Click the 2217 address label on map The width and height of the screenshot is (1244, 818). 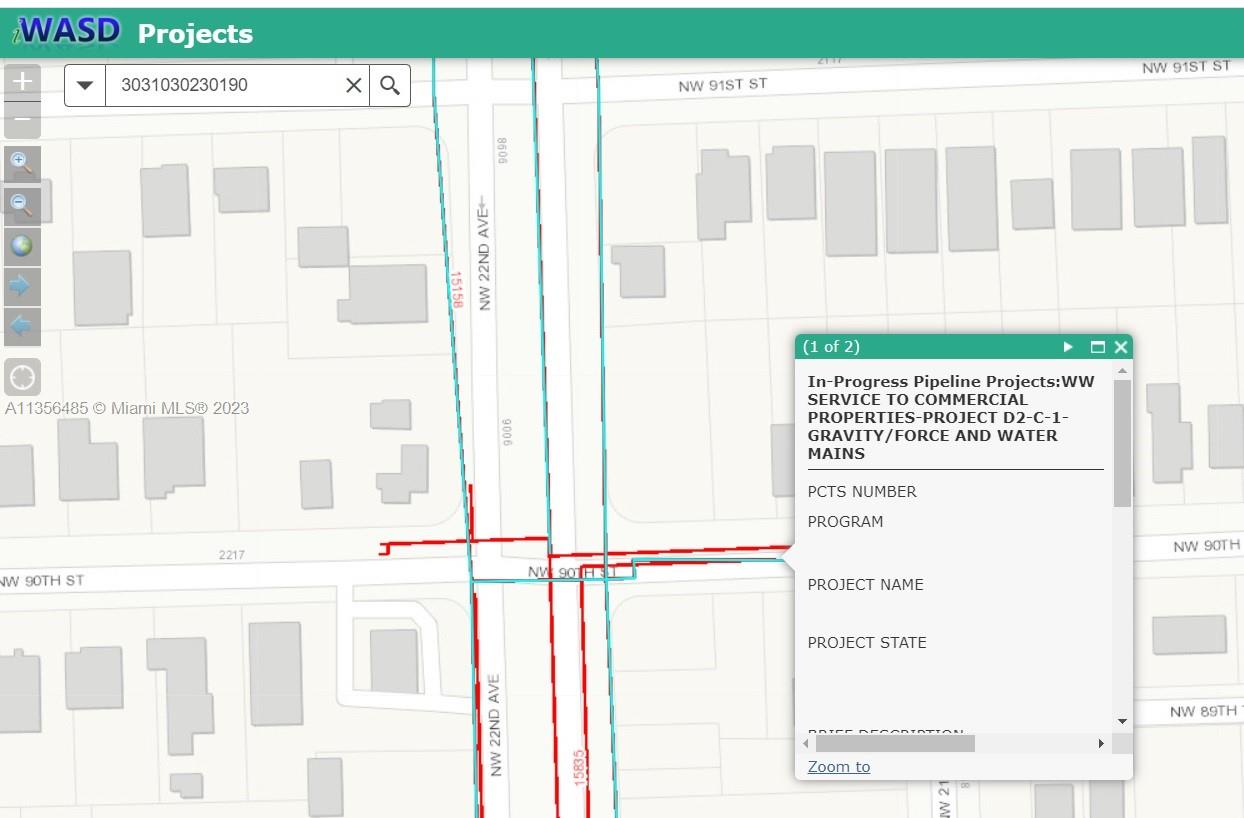[x=231, y=555]
